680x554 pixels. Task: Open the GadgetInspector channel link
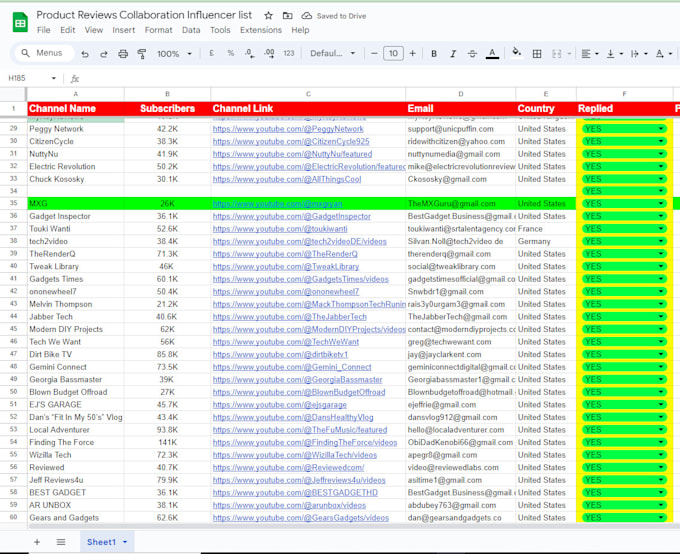(x=291, y=216)
